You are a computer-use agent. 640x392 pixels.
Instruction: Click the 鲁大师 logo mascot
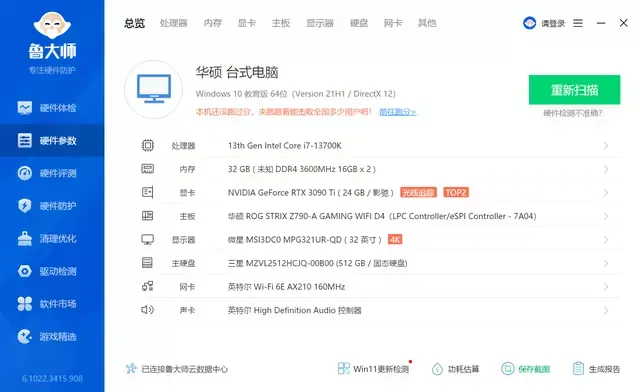click(x=52, y=25)
